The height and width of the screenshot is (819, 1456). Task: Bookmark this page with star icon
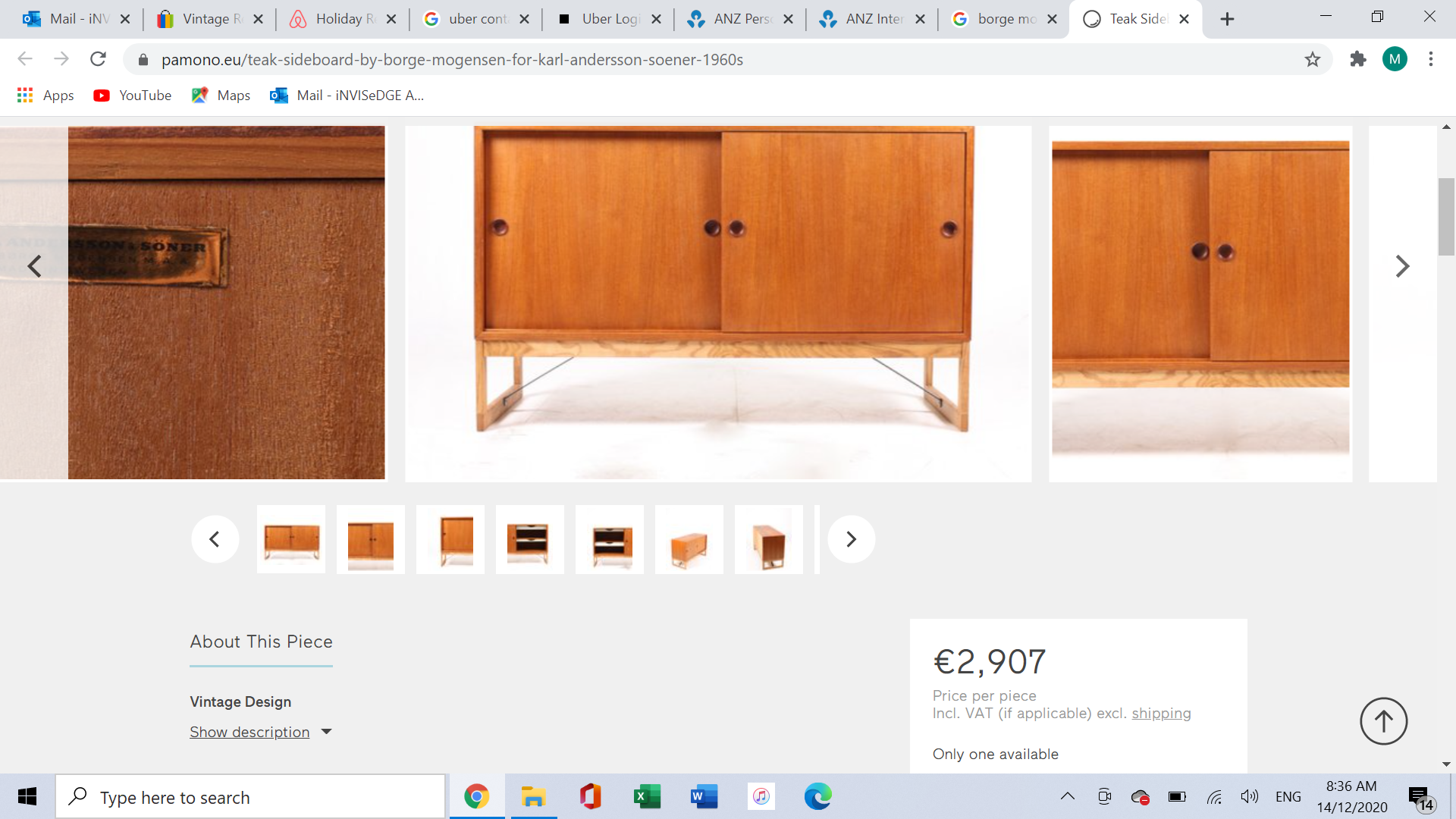click(1313, 59)
